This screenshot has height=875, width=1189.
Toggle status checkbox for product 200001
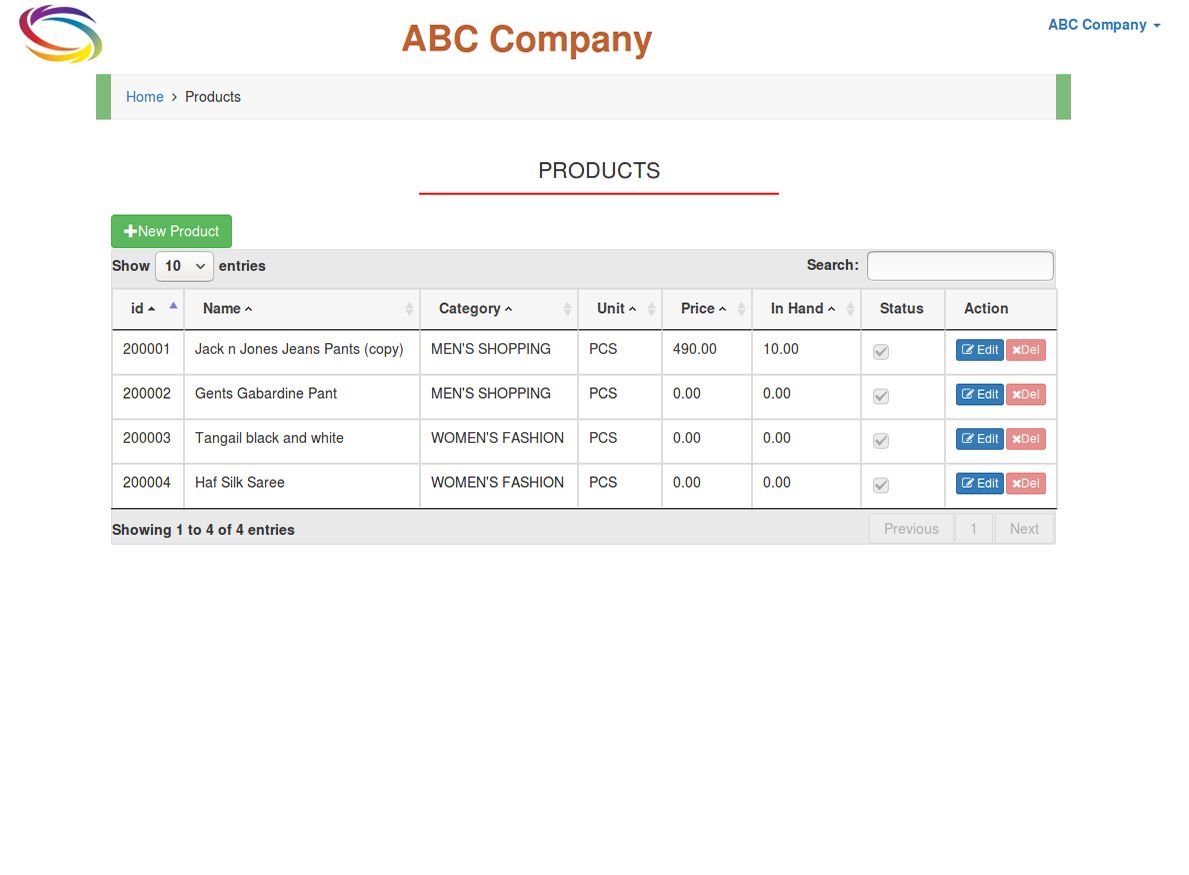click(x=881, y=352)
